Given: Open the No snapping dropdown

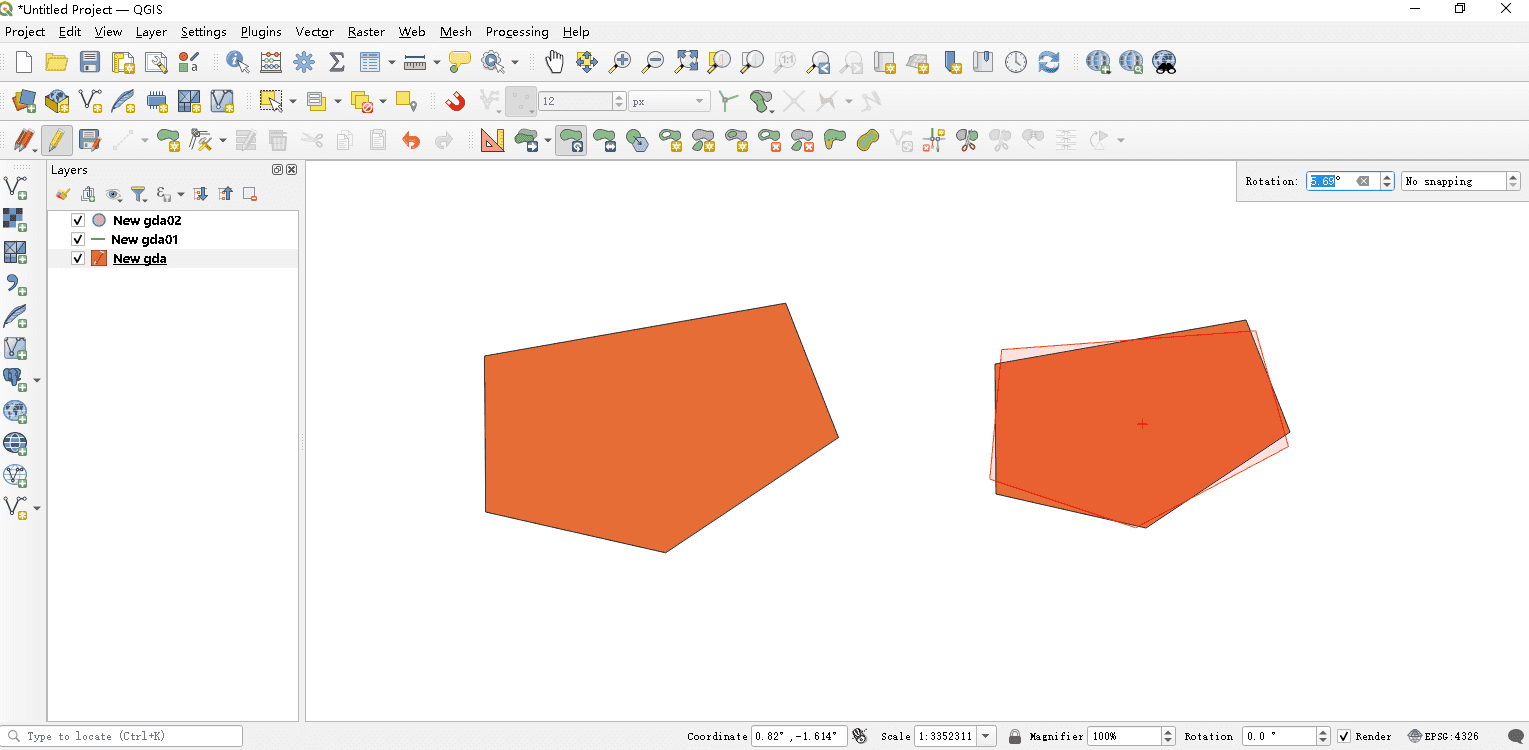Looking at the screenshot, I should (1460, 181).
